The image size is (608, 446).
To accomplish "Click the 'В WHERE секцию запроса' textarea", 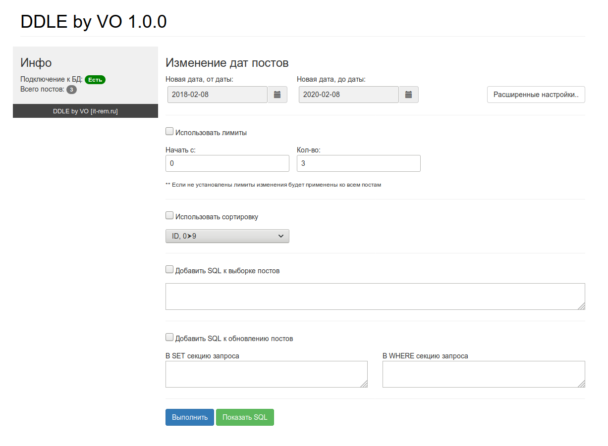I will point(484,374).
